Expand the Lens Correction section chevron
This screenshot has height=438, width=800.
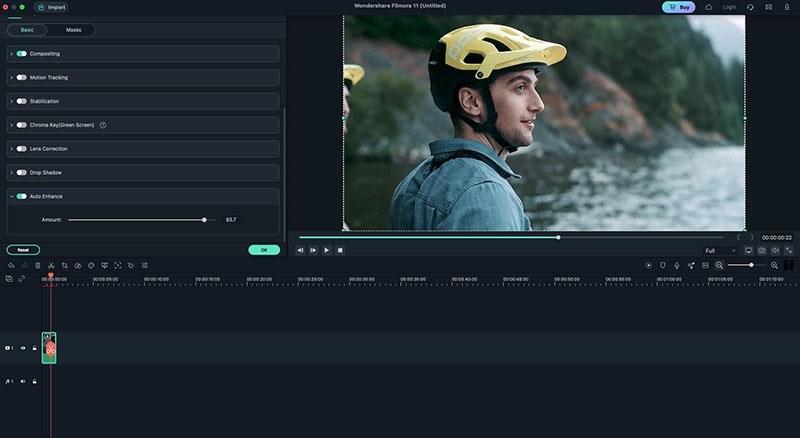[x=12, y=149]
